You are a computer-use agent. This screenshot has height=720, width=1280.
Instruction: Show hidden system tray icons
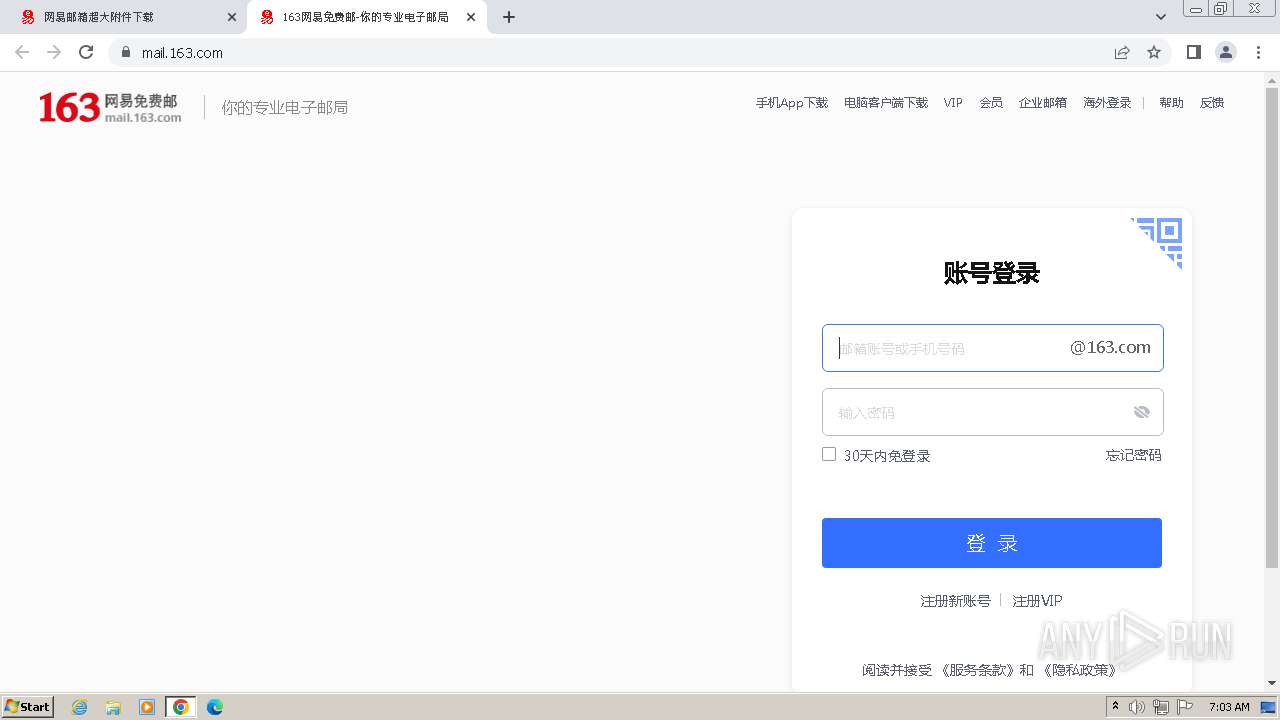tap(1115, 707)
